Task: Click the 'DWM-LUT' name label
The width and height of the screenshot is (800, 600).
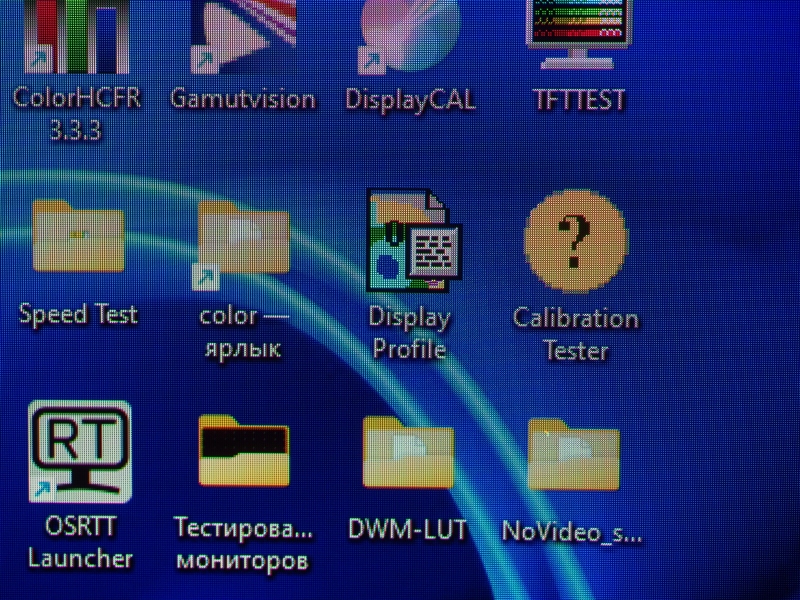Action: pyautogui.click(x=407, y=530)
